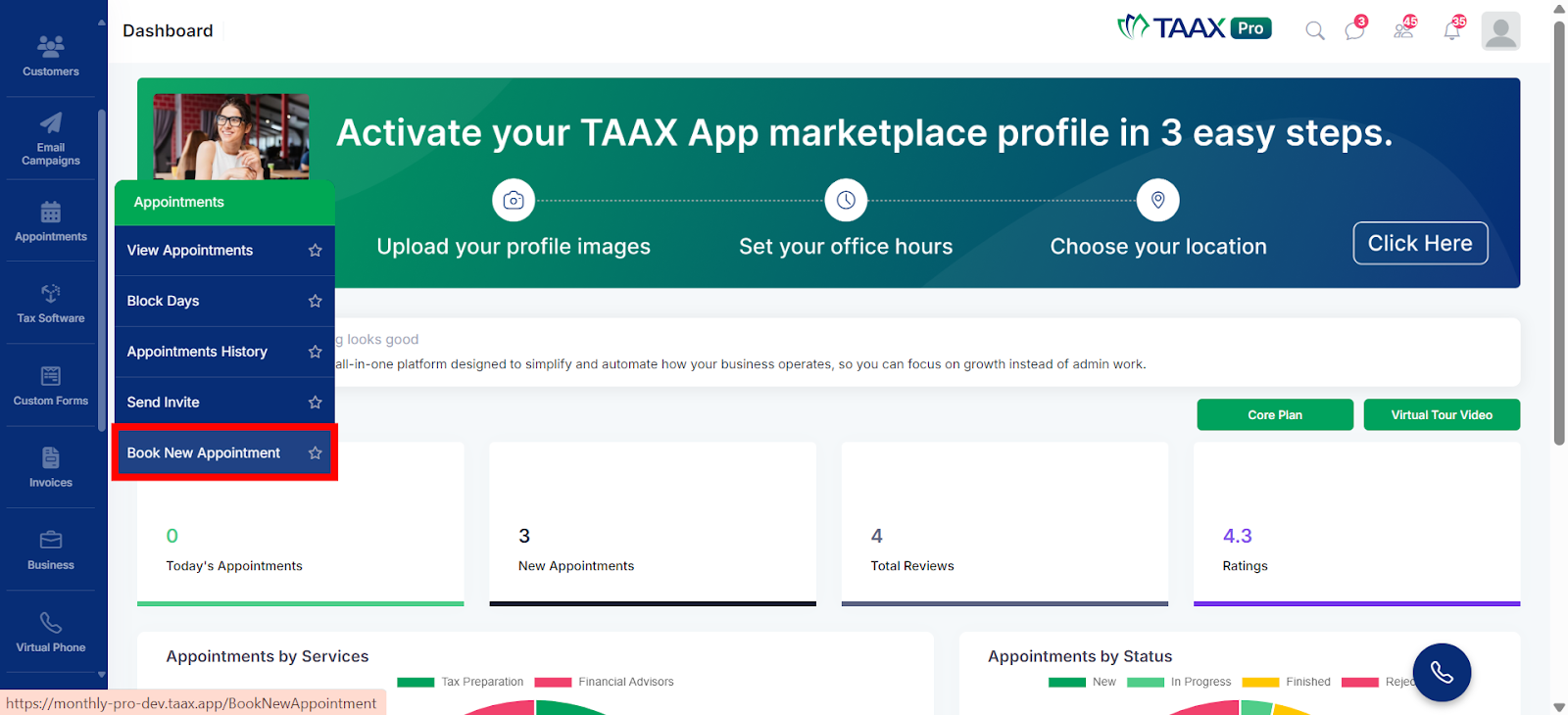Open the Business section in sidebar
The height and width of the screenshot is (715, 1568).
(51, 549)
